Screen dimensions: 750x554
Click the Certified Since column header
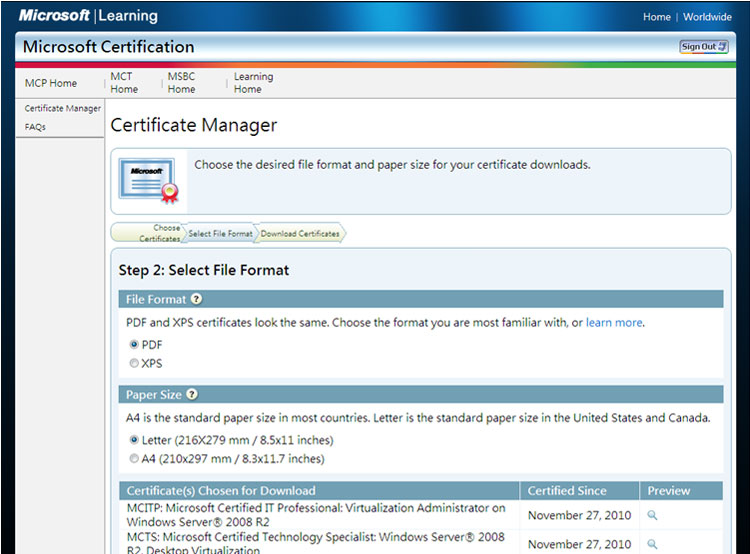pos(579,491)
